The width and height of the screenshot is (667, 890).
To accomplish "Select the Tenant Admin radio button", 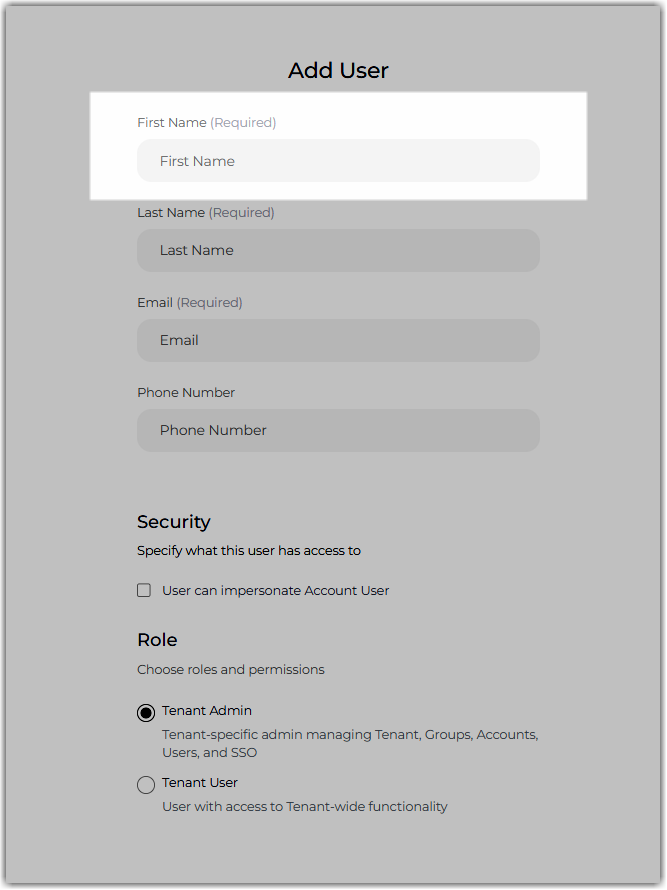I will [x=146, y=712].
